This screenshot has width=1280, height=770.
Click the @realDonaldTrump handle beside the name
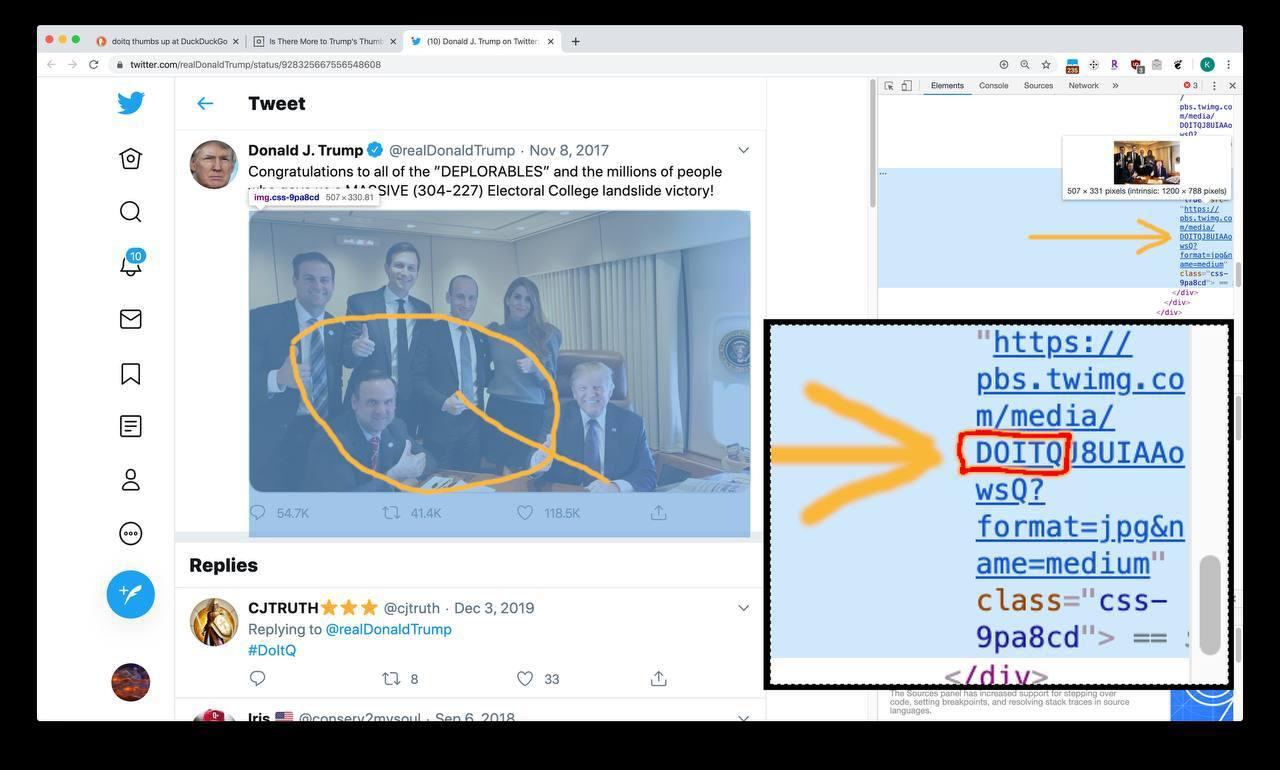[x=452, y=150]
